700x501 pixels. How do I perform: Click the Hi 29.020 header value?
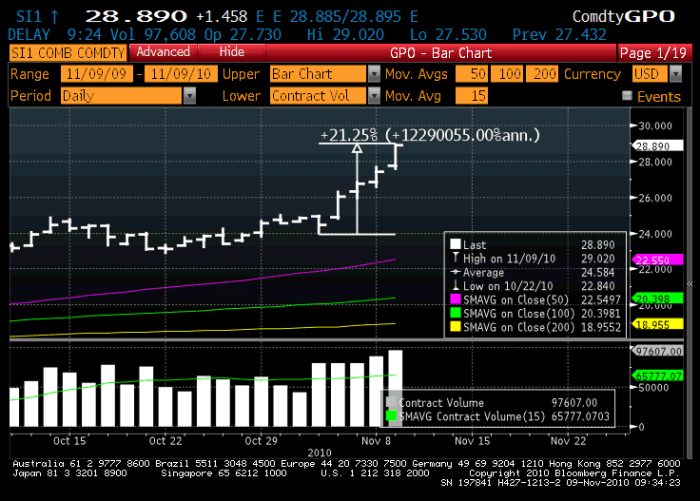click(345, 34)
